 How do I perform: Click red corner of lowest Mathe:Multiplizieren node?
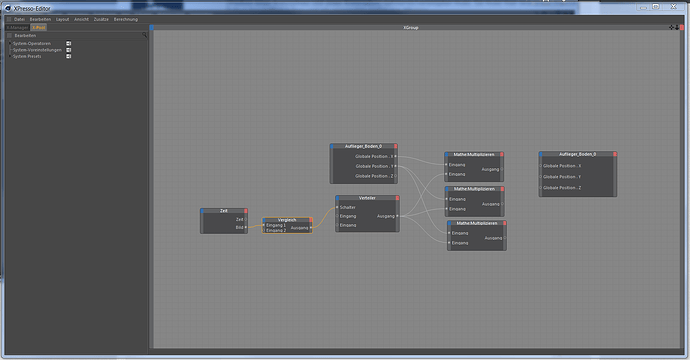(504, 223)
